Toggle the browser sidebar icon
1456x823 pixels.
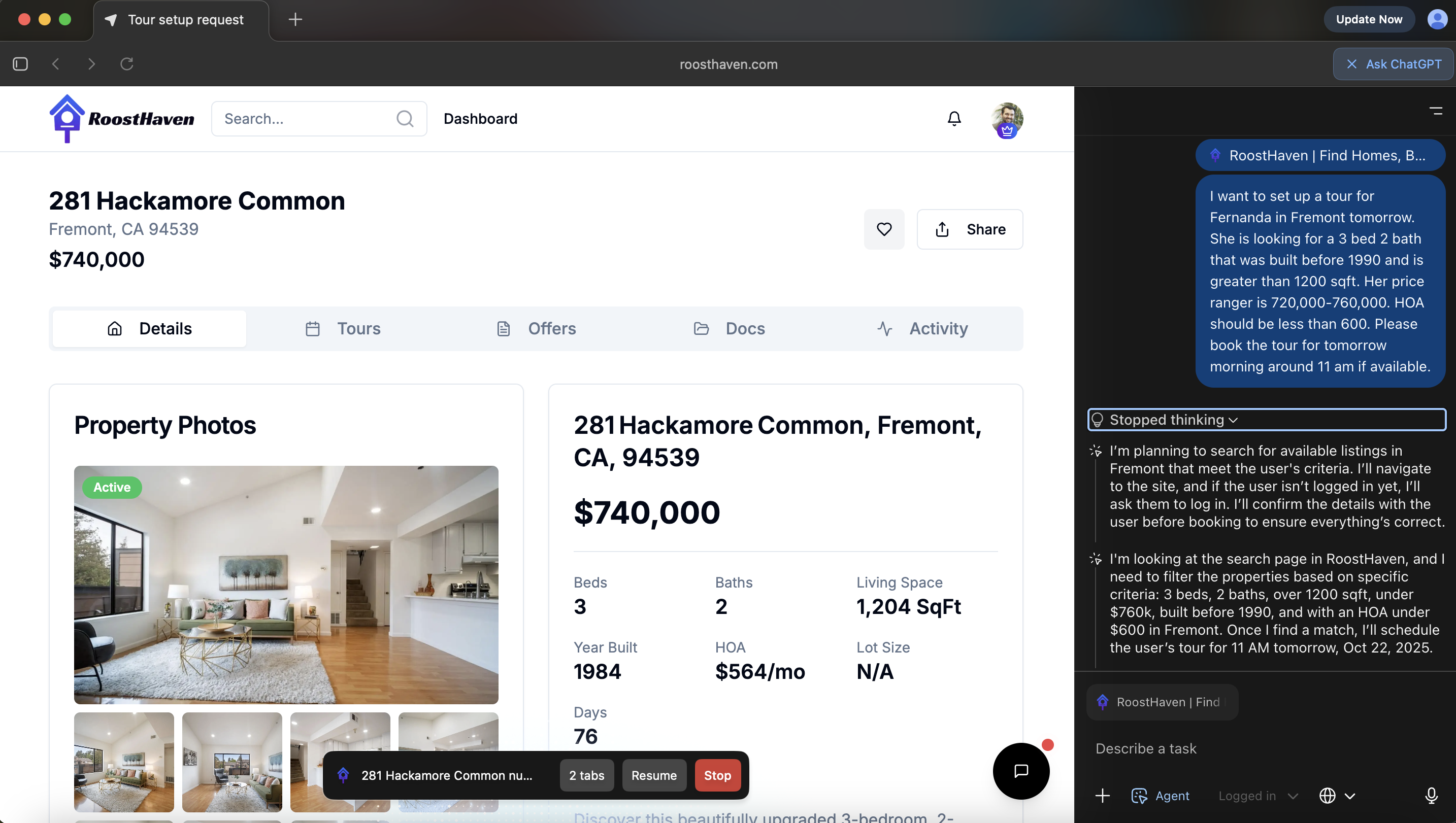tap(20, 64)
